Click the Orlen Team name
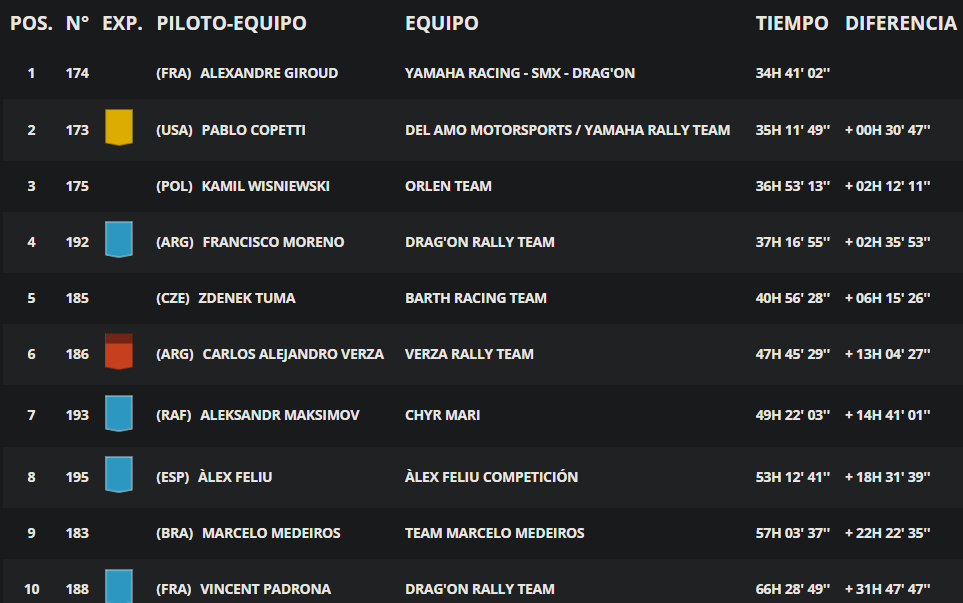Viewport: 963px width, 603px height. [448, 186]
